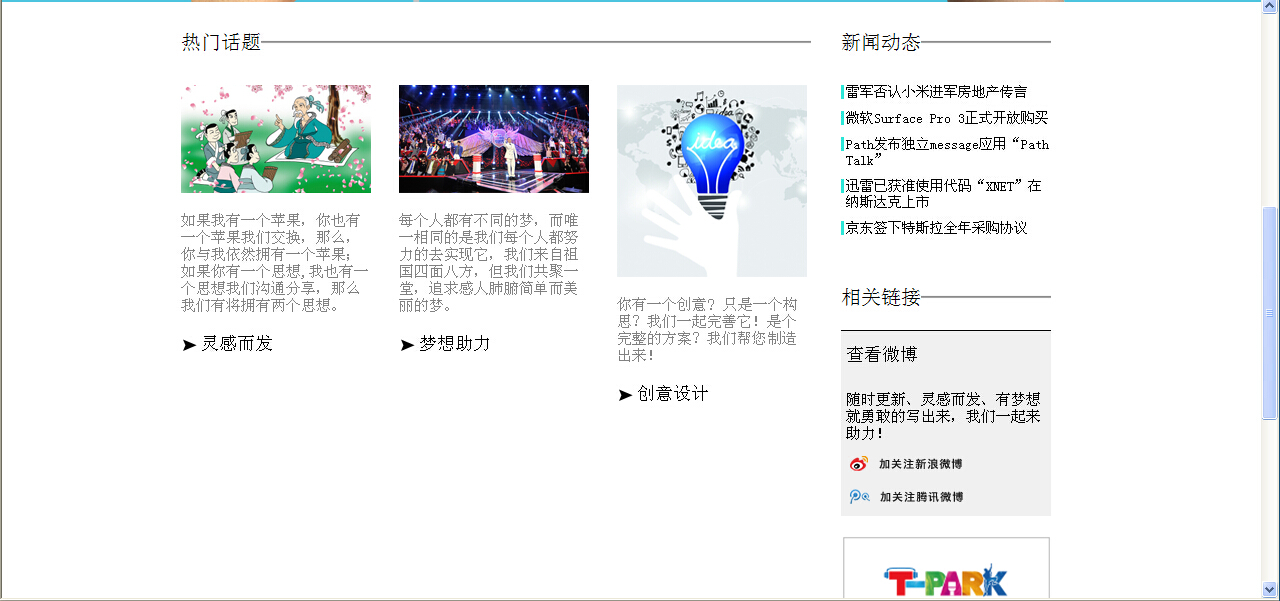
Task: Click the stage show thumbnail image
Action: point(494,139)
